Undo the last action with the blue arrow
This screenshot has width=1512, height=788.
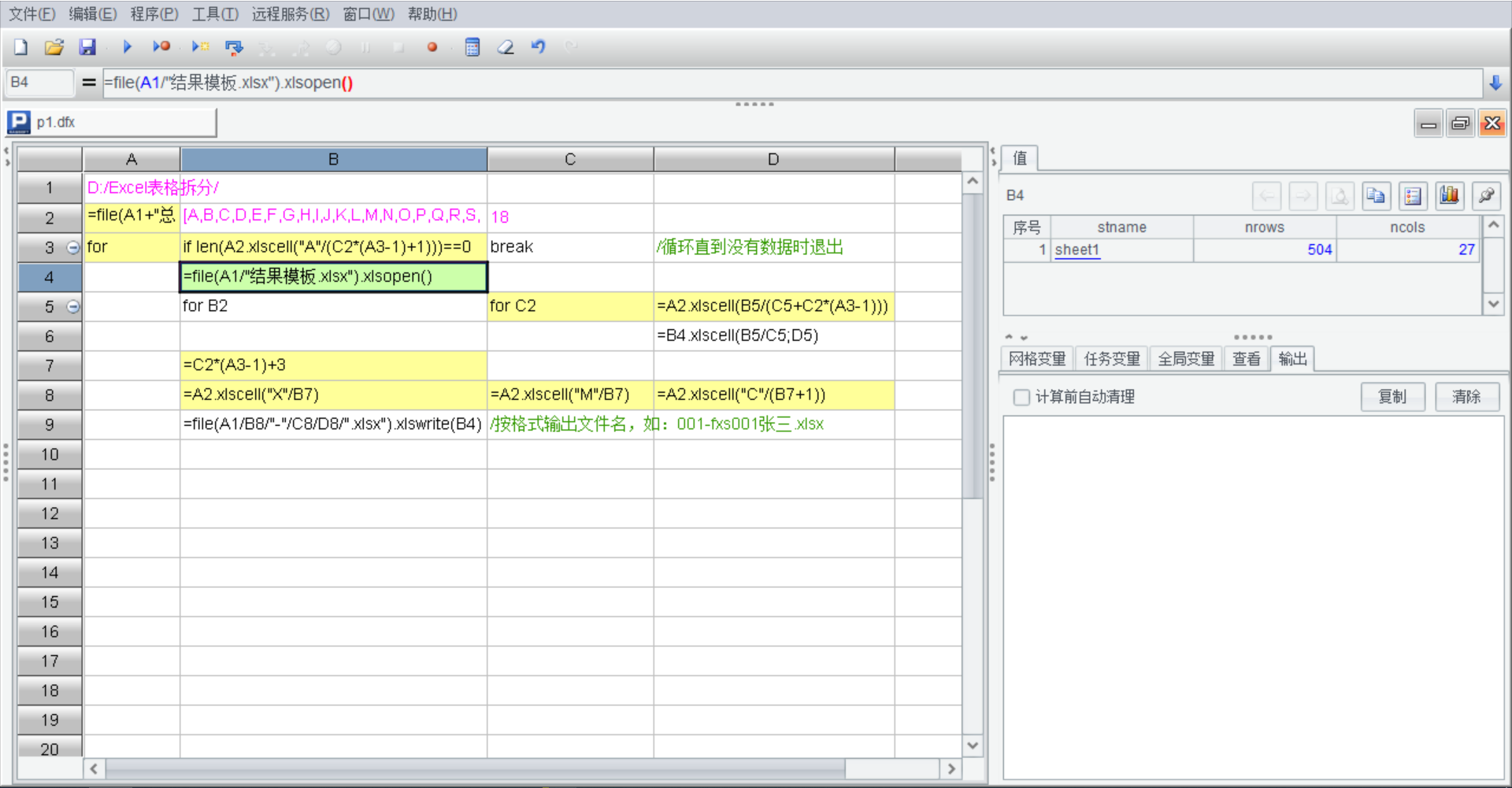(539, 47)
